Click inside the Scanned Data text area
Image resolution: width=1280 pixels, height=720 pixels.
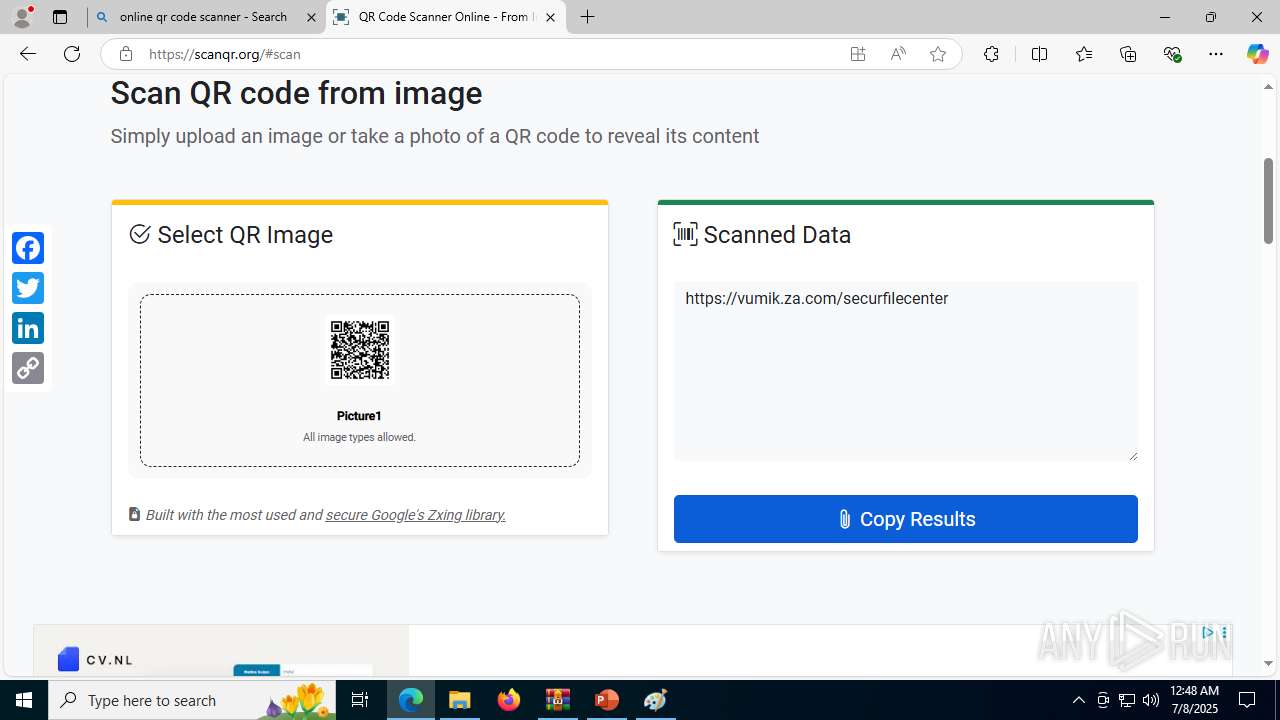click(x=905, y=371)
